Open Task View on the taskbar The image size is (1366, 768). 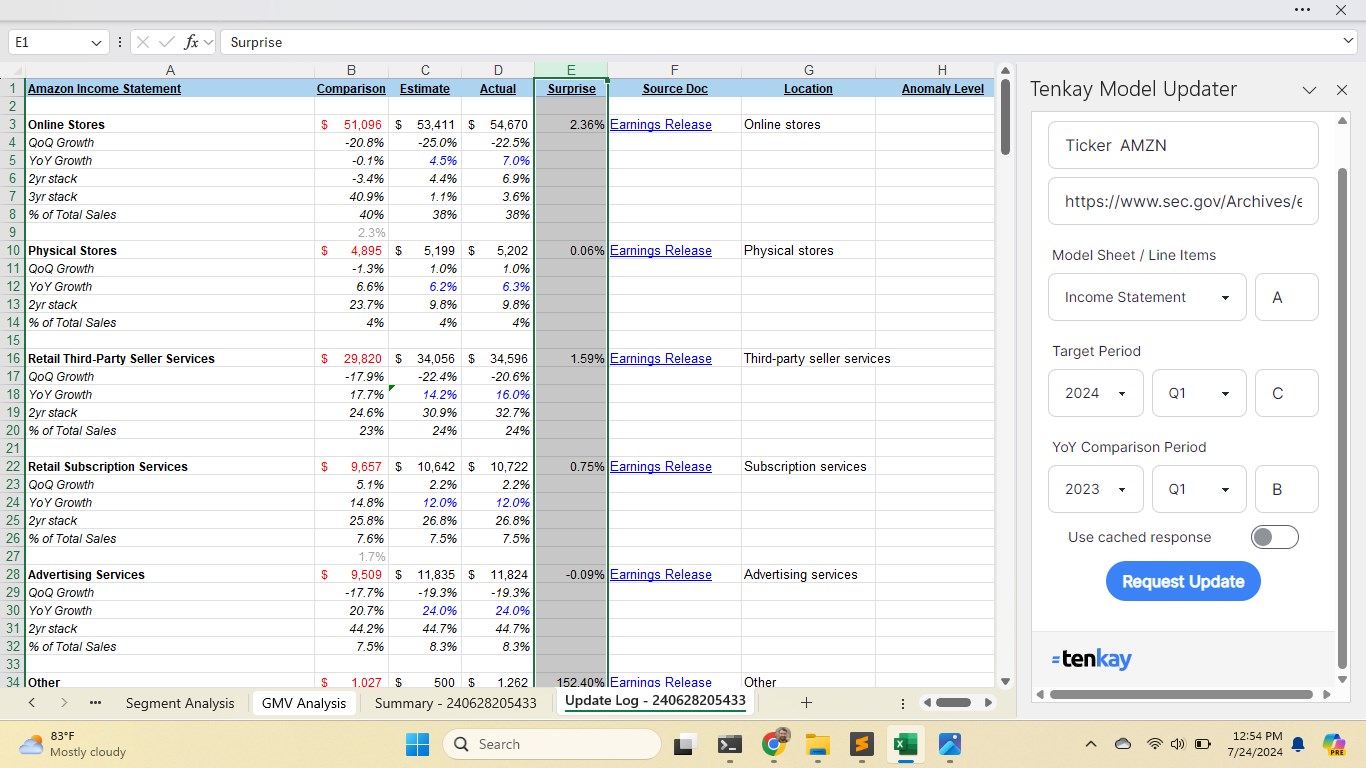click(x=685, y=744)
